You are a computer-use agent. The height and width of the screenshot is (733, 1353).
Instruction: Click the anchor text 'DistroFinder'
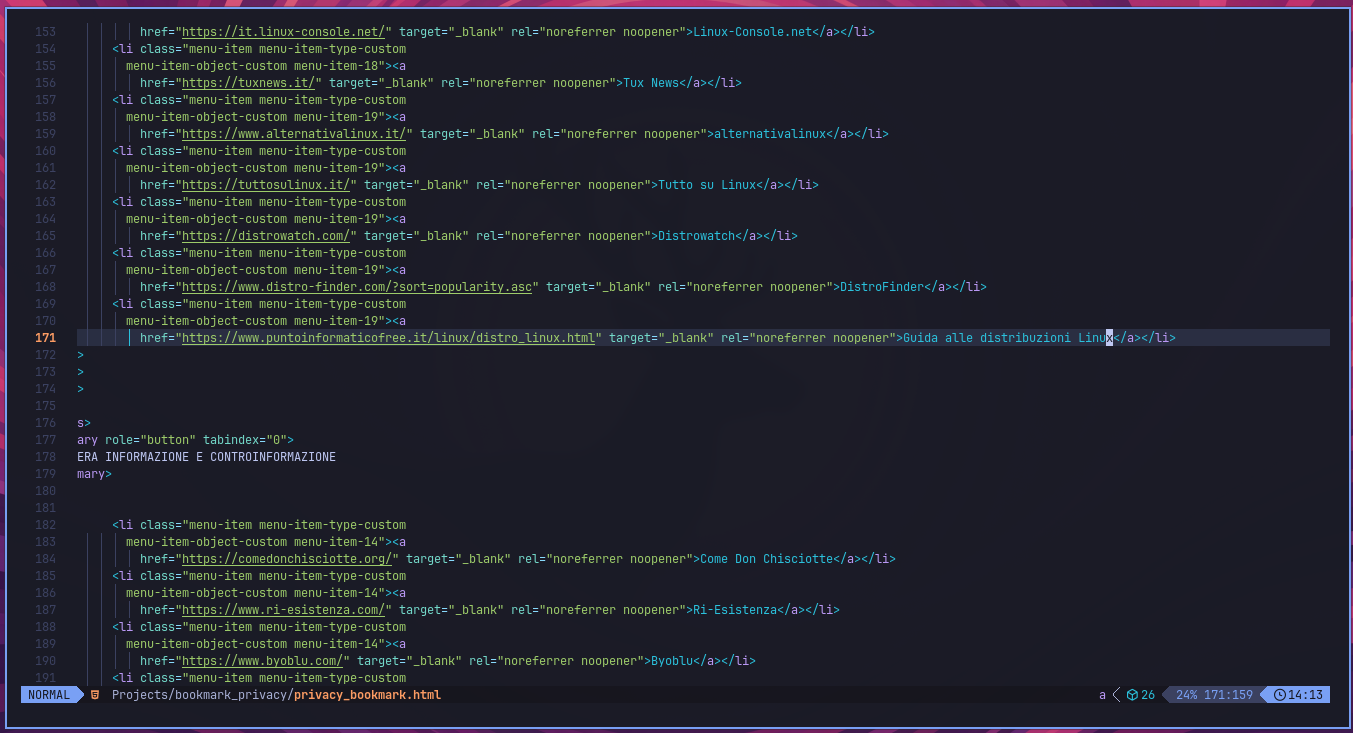coord(882,287)
